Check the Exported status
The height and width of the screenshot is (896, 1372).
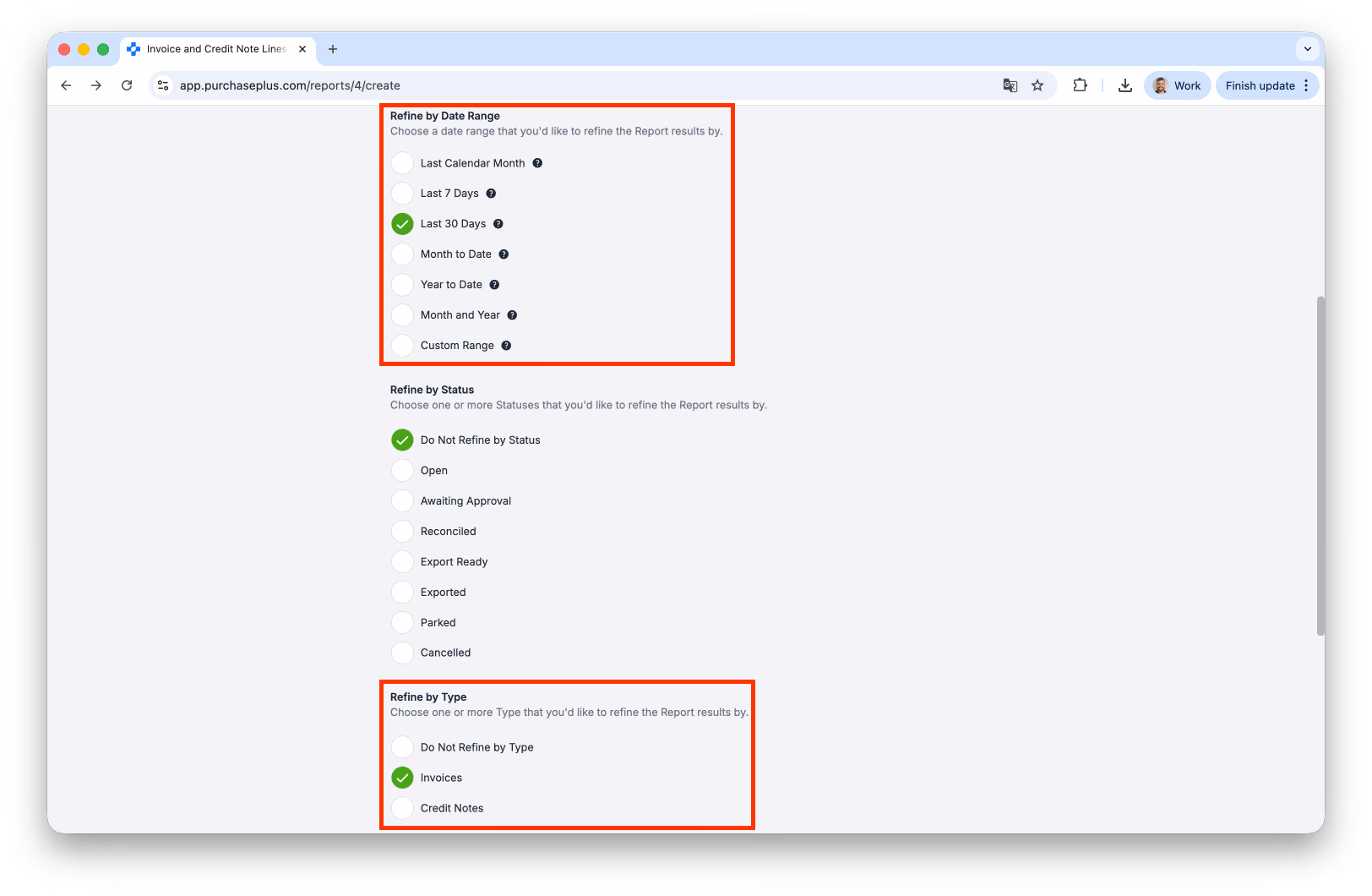(402, 593)
